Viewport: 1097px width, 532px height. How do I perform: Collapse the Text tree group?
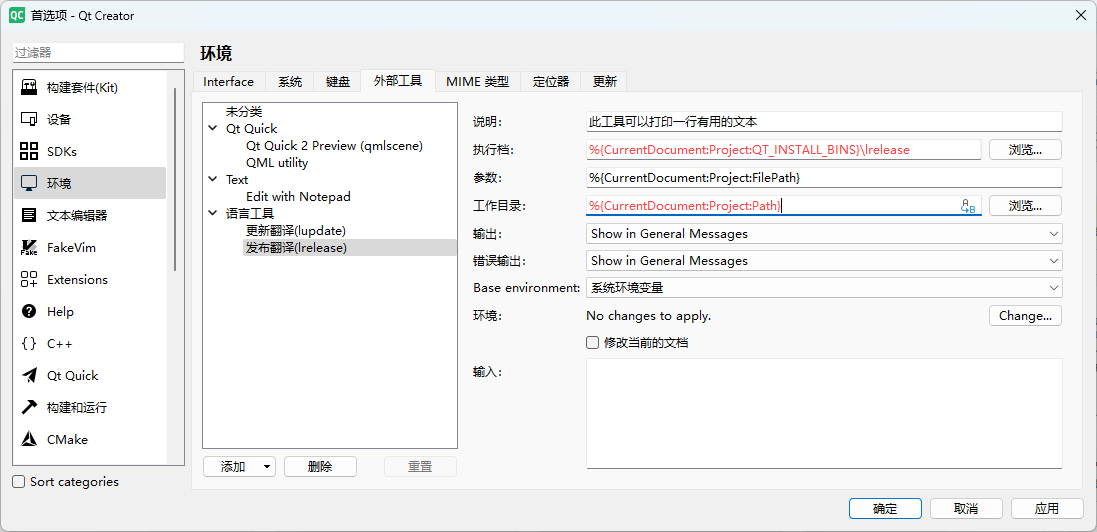coord(213,180)
